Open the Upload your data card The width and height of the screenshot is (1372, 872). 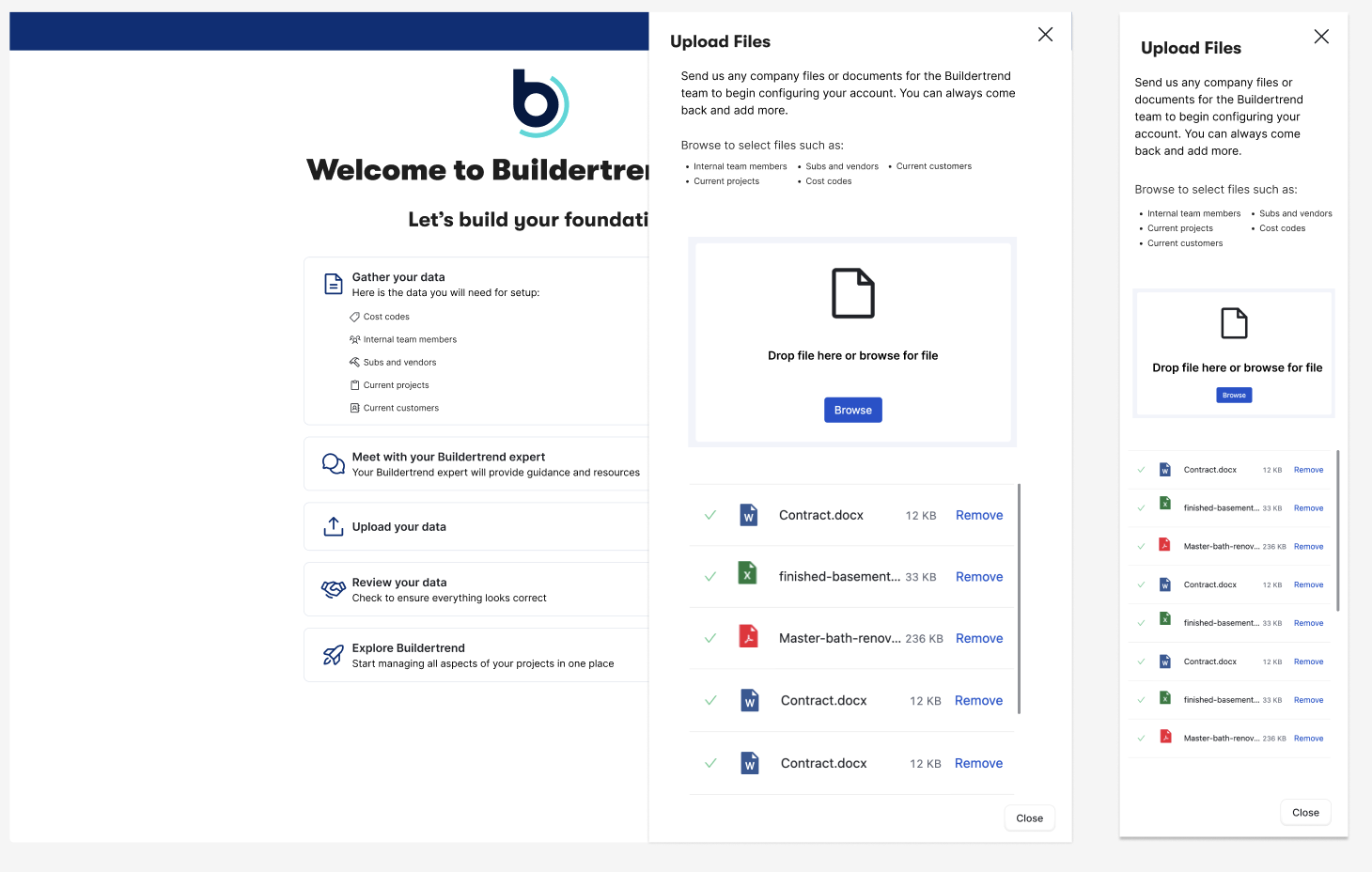click(x=476, y=526)
